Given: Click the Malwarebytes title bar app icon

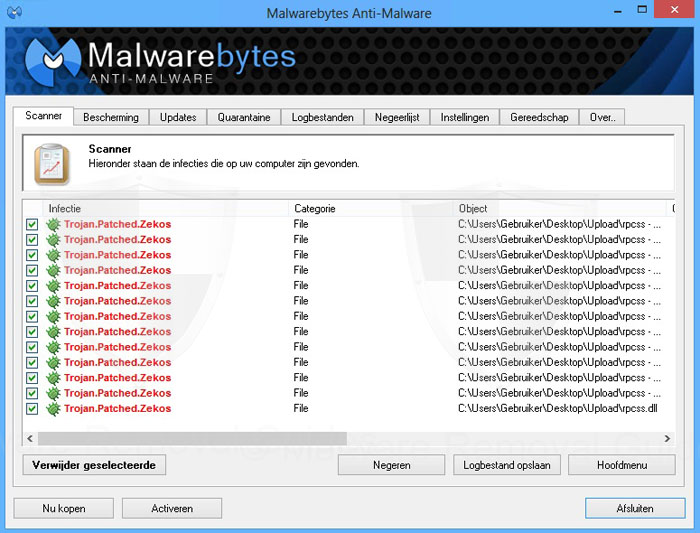Looking at the screenshot, I should [14, 12].
